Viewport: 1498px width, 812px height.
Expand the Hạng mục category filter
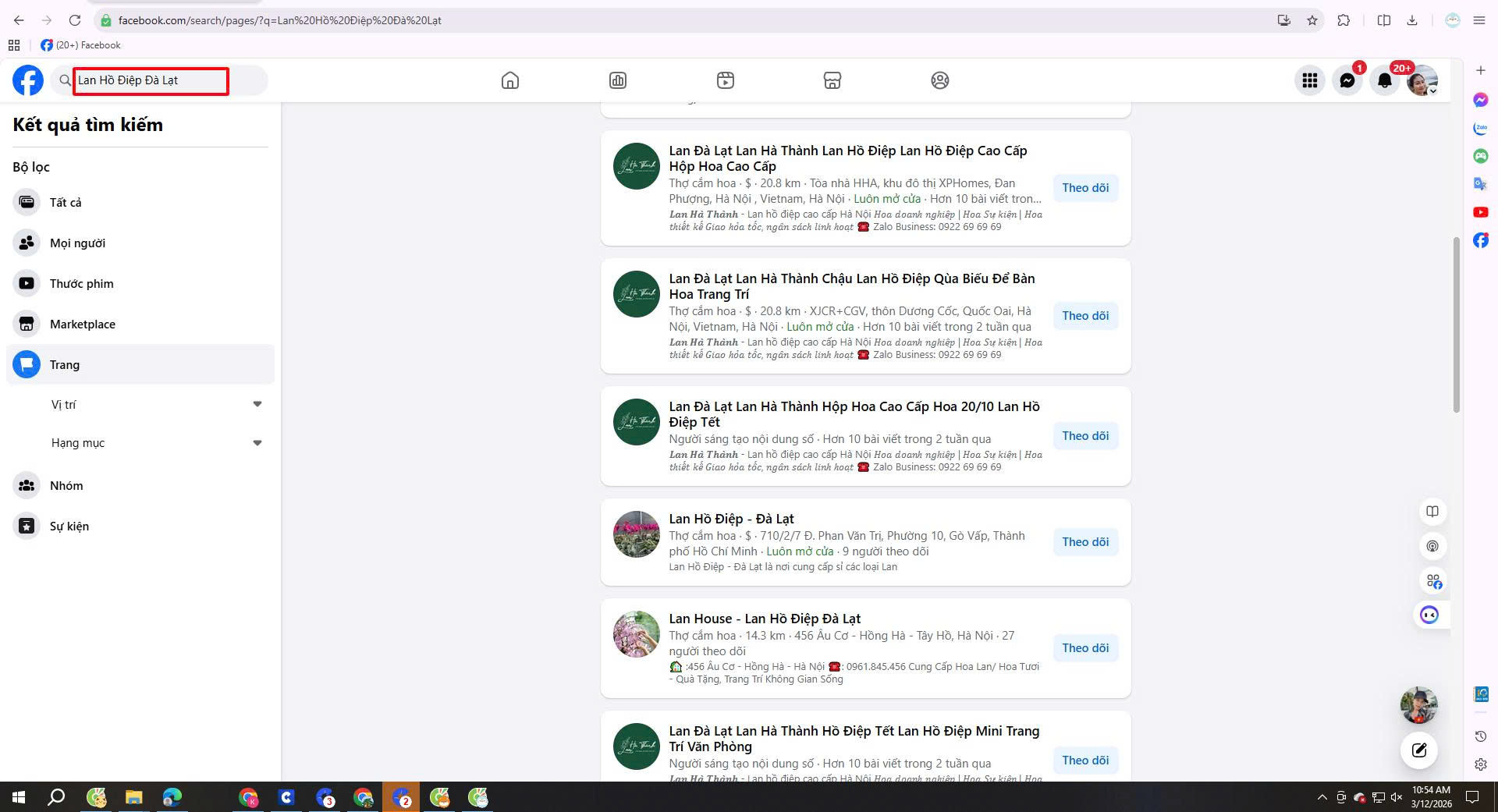[x=156, y=443]
